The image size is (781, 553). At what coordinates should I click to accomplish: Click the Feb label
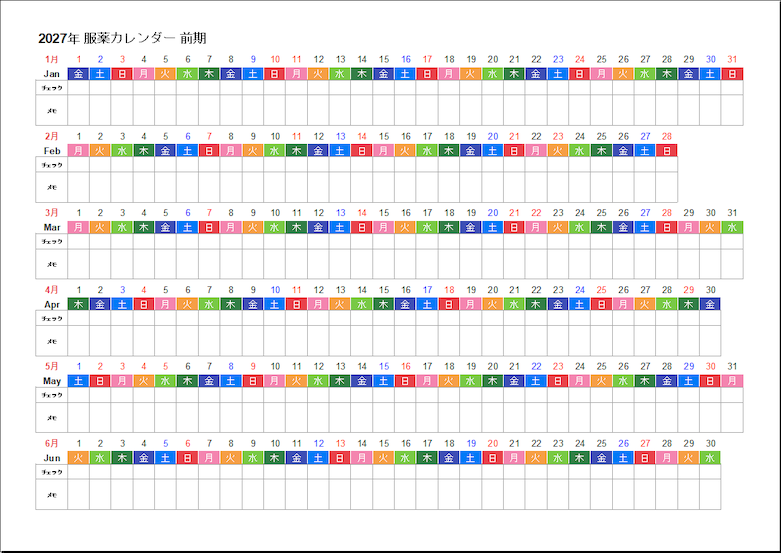pos(52,150)
